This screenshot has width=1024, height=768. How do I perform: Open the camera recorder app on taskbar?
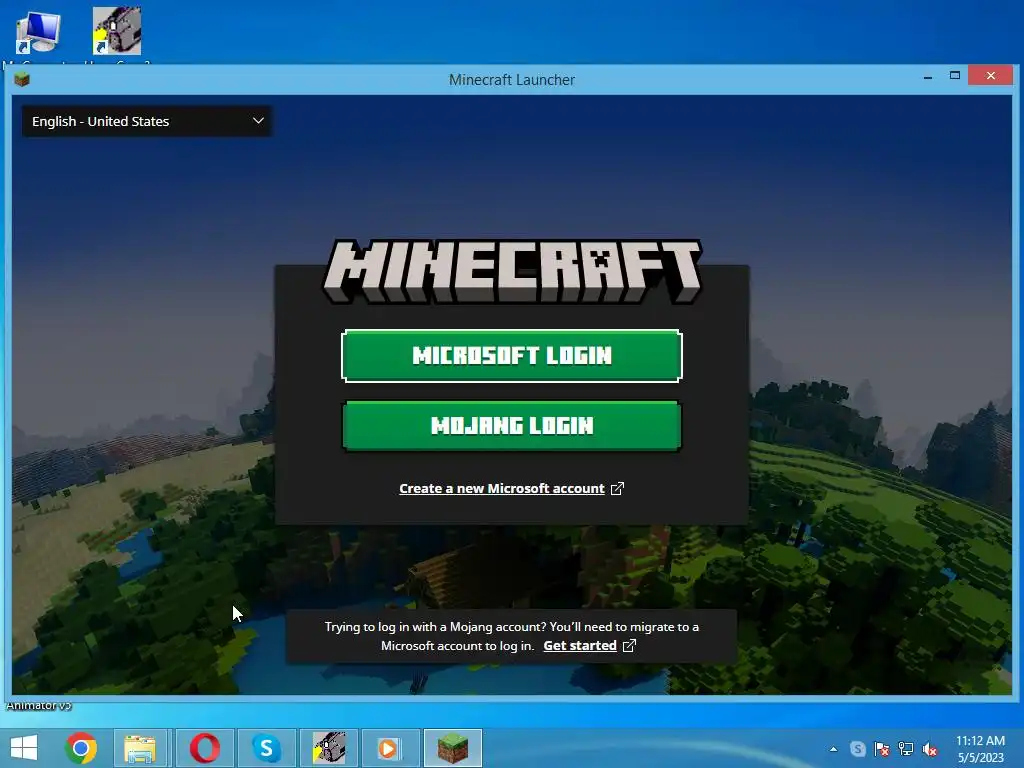328,748
